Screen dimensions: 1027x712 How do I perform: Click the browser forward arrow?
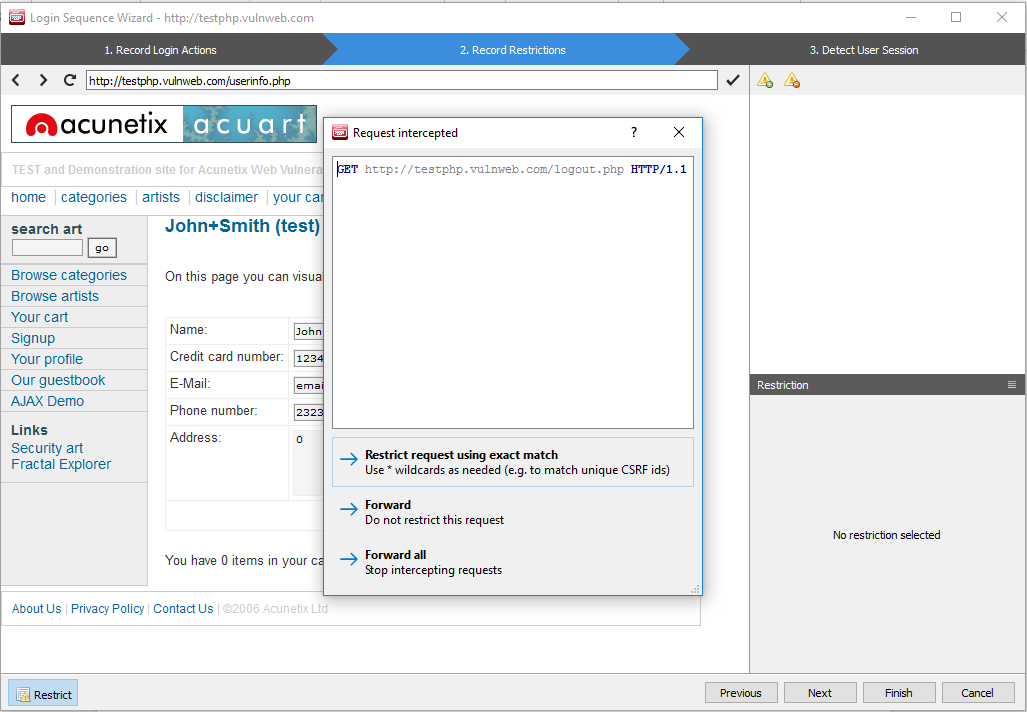[x=43, y=80]
